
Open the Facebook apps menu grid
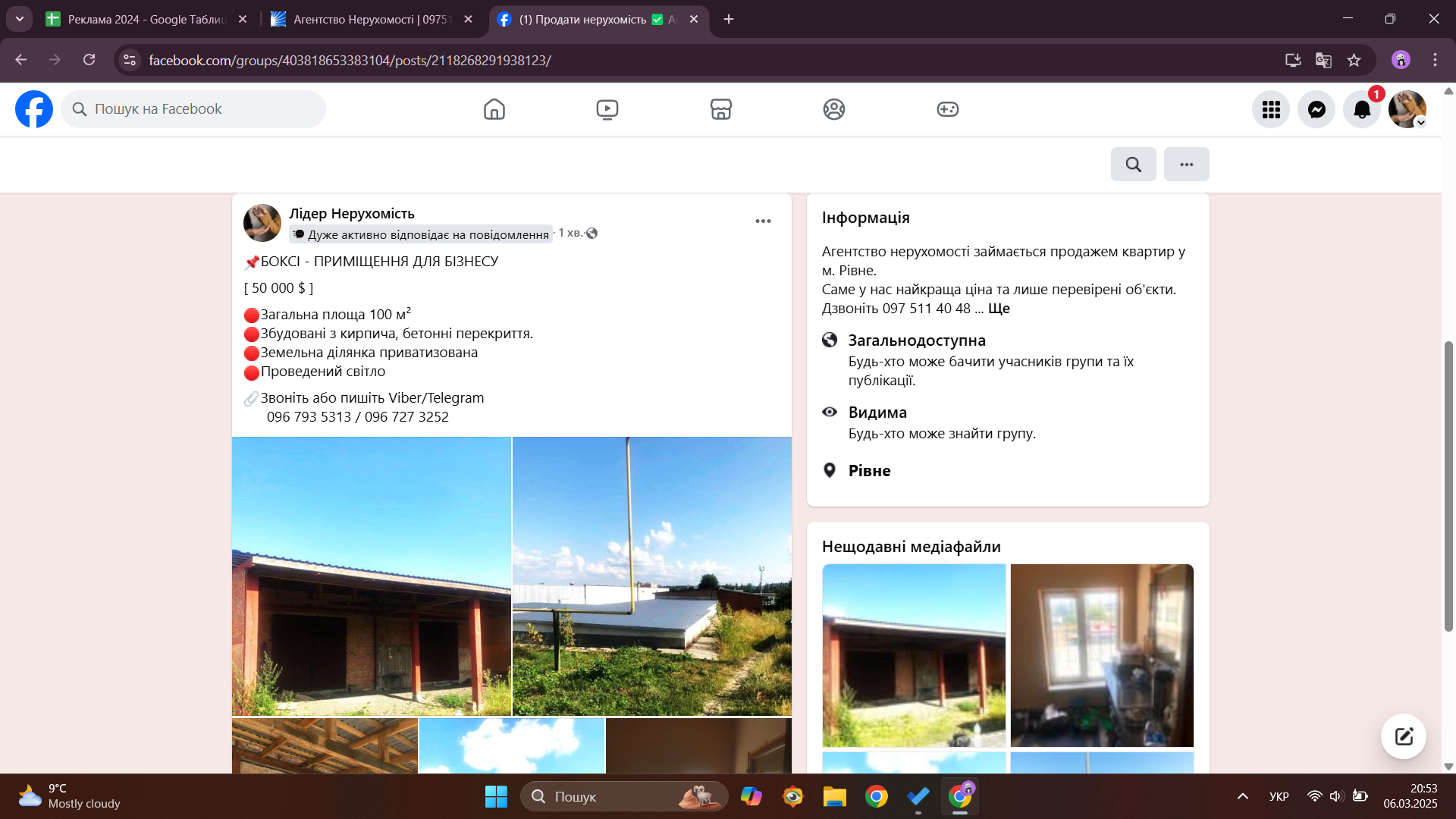pyautogui.click(x=1271, y=109)
